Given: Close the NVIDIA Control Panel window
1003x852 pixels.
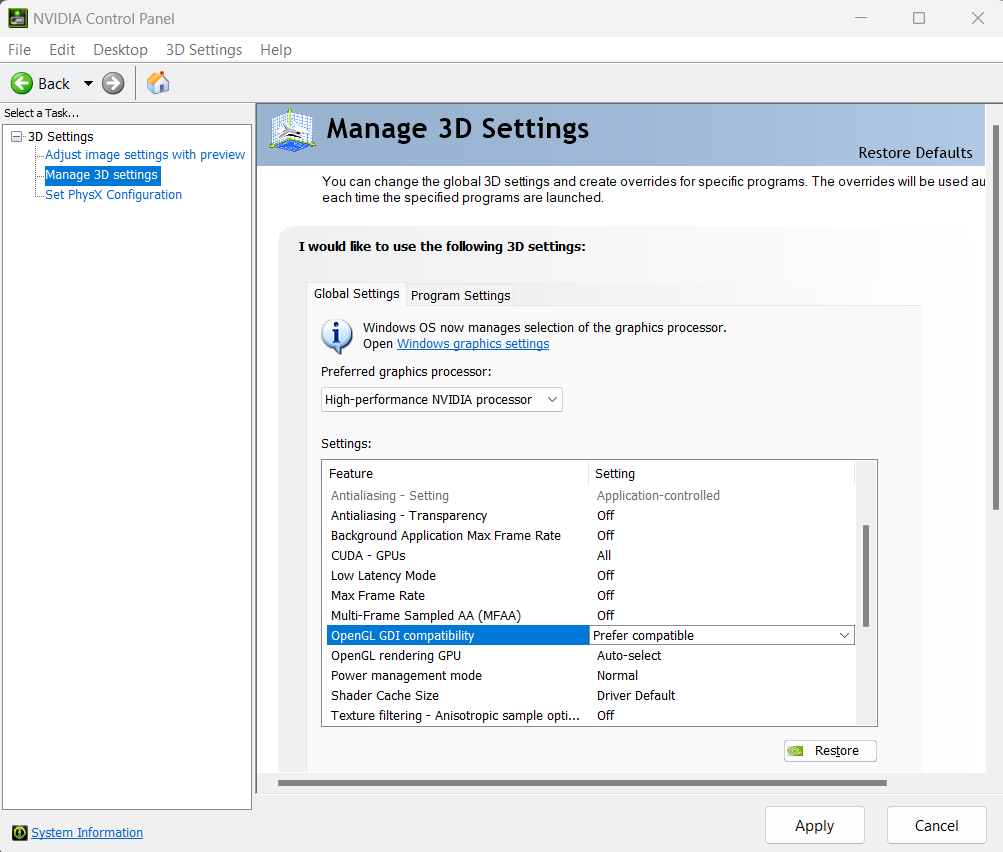Looking at the screenshot, I should (x=977, y=18).
